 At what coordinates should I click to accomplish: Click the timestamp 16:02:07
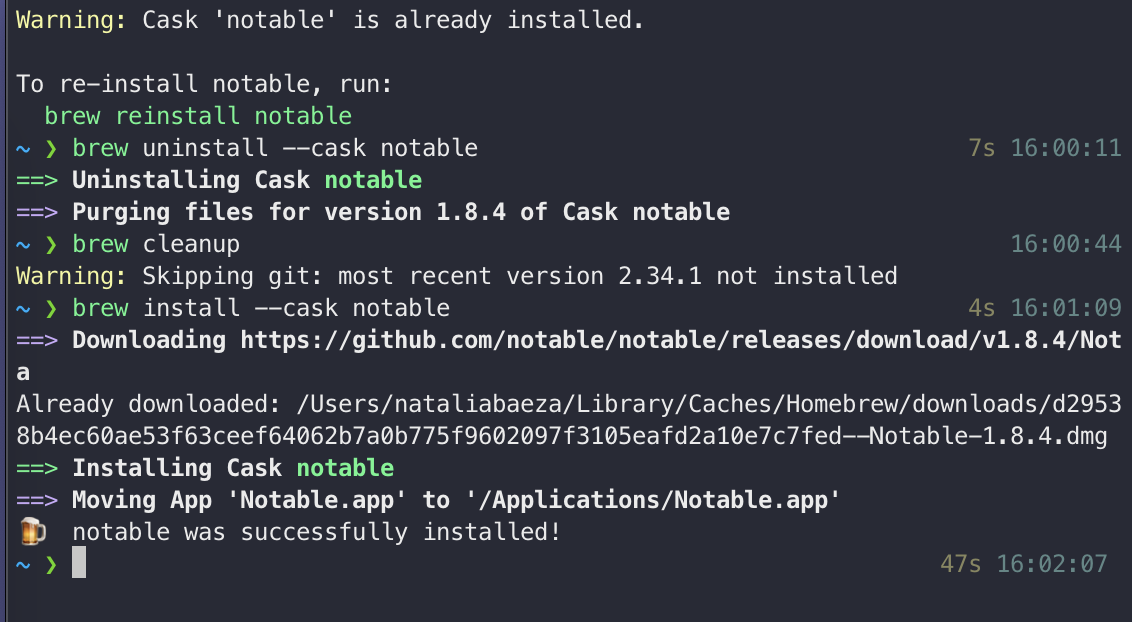pyautogui.click(x=1052, y=564)
